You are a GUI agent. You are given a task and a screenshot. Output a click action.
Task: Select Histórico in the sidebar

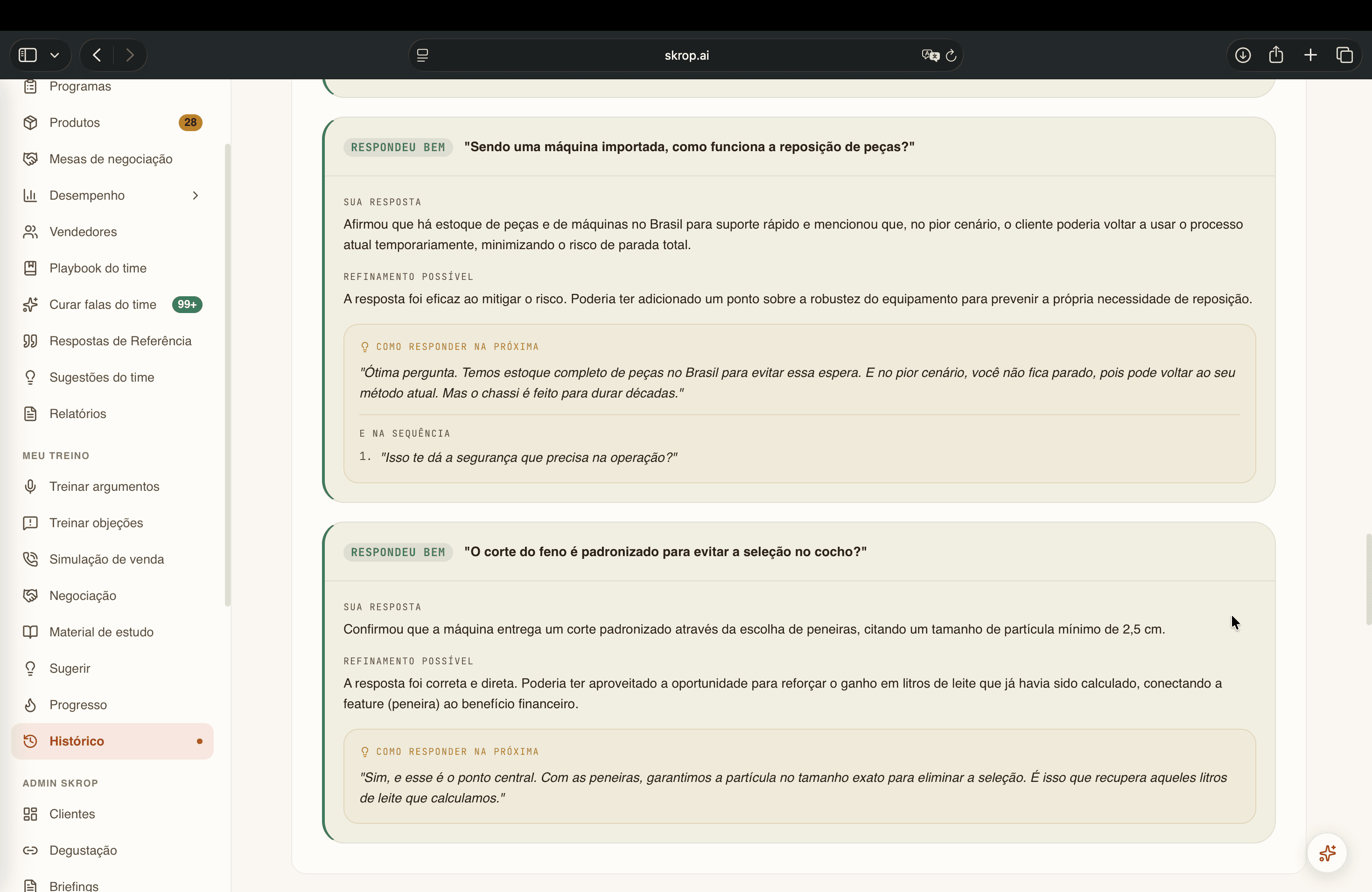pyautogui.click(x=112, y=741)
